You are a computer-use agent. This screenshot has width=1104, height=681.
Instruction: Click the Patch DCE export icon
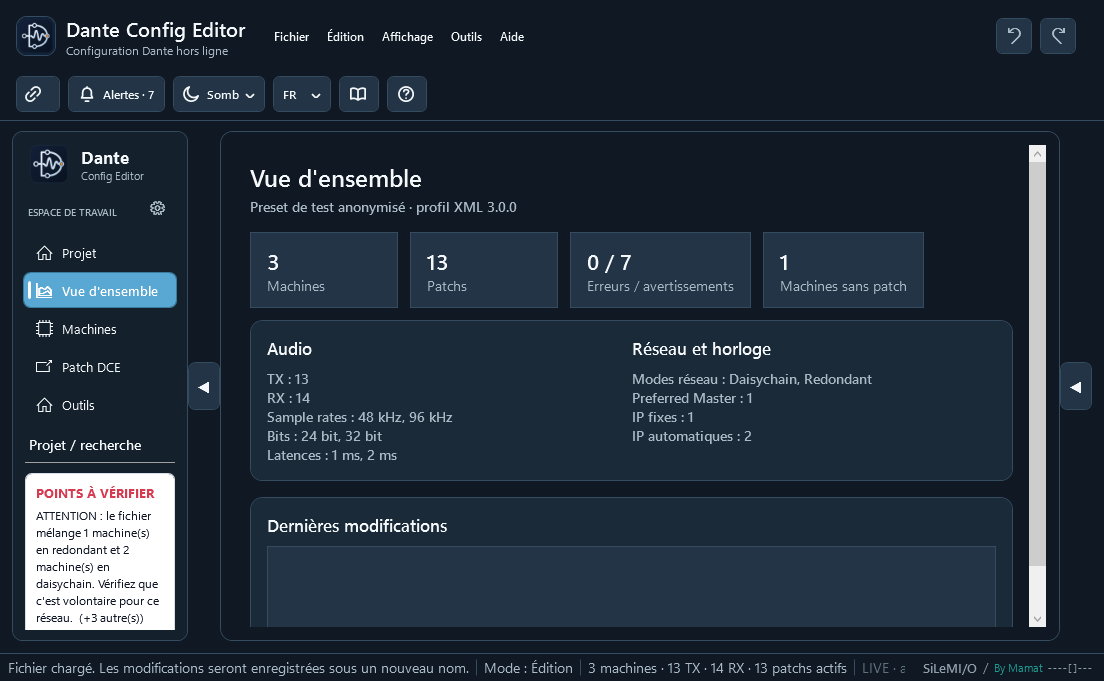(x=44, y=367)
